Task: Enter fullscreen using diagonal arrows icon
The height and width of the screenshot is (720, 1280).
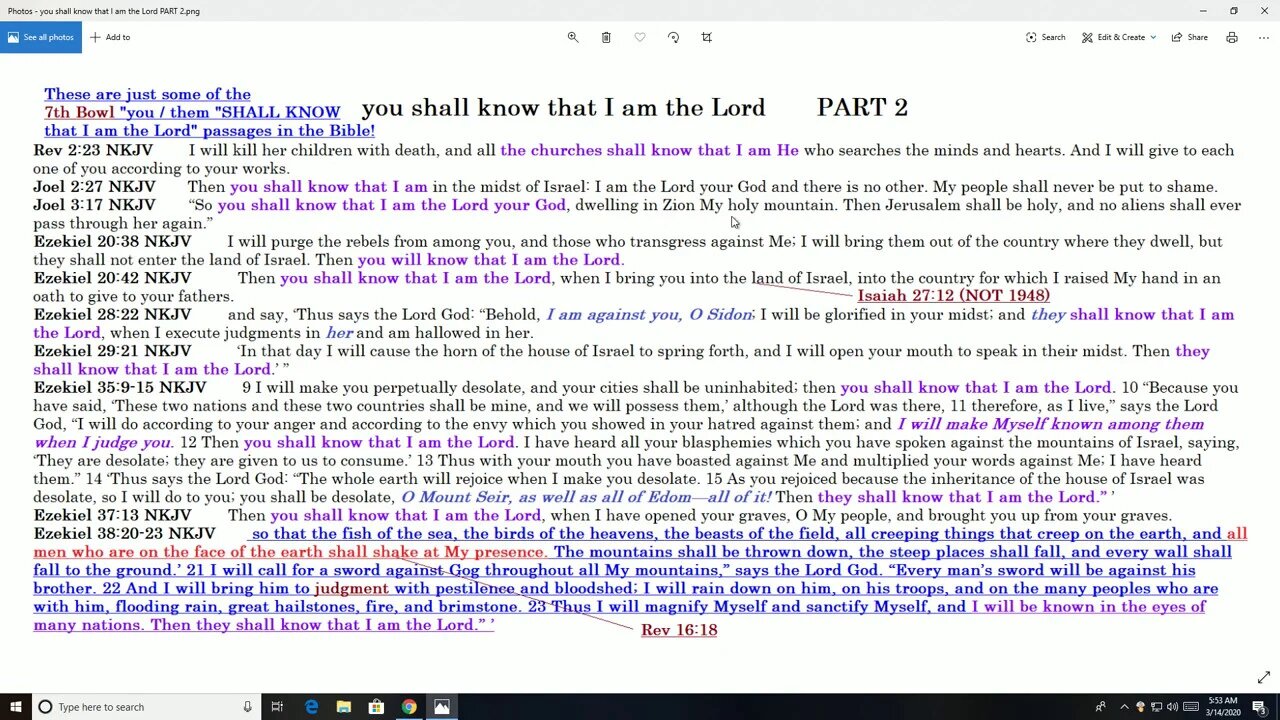Action: coord(1264,677)
